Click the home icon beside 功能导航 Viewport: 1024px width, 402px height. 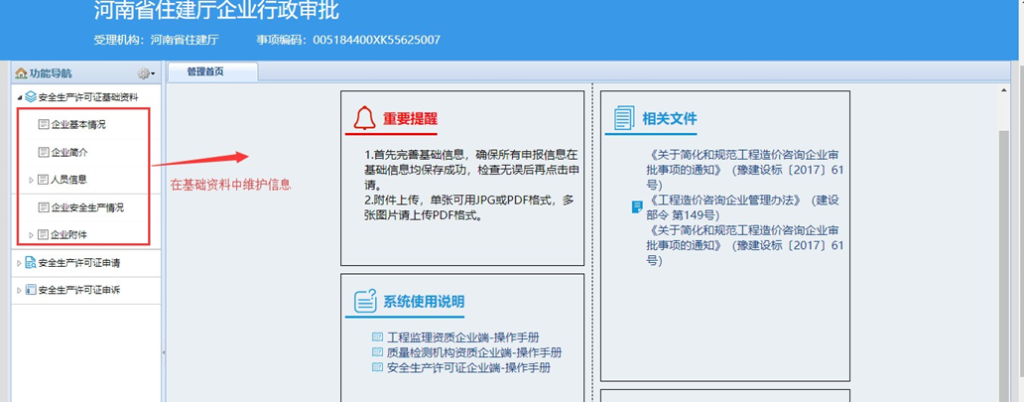pos(21,74)
